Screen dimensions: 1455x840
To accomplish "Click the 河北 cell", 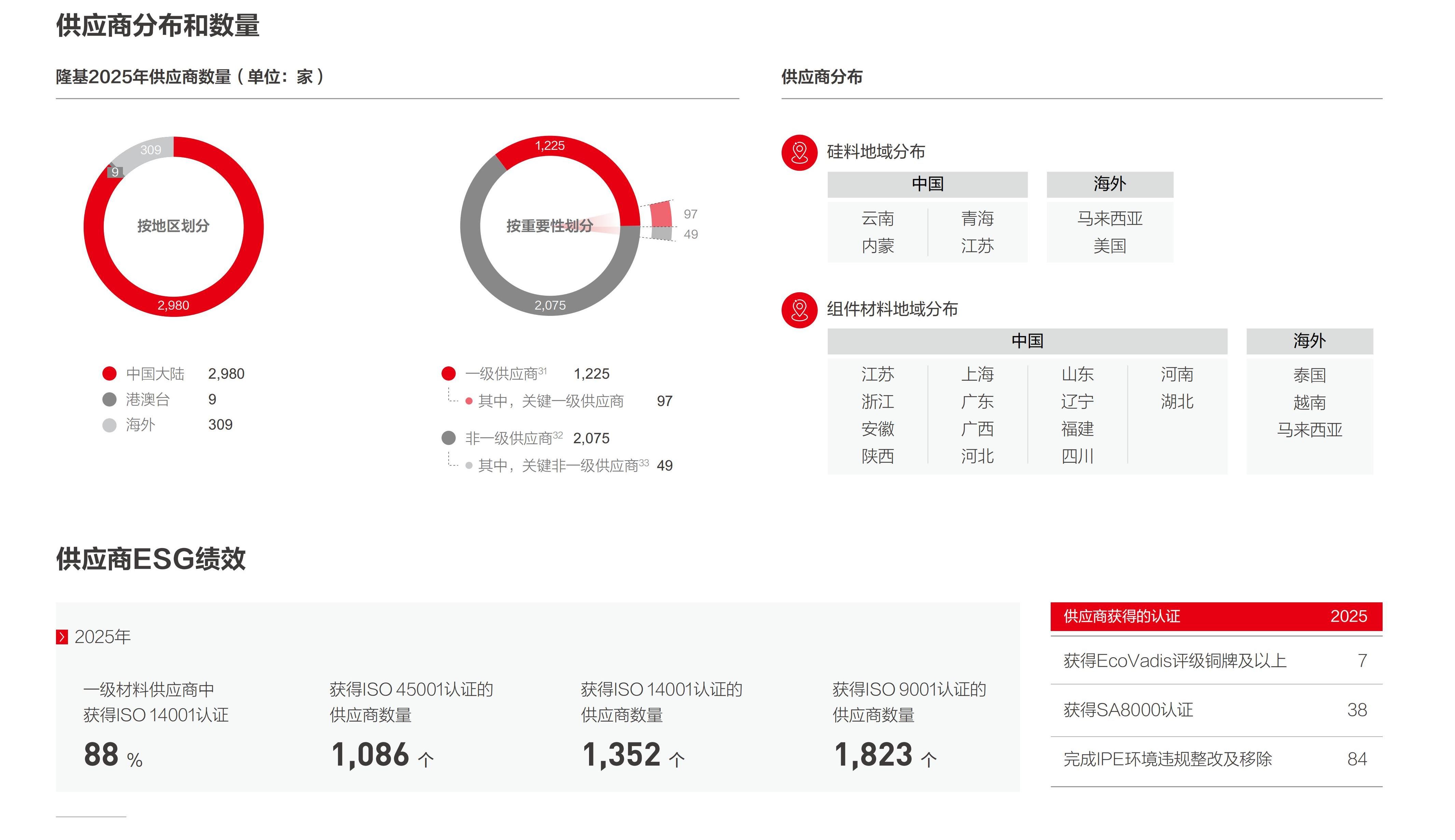I will click(x=977, y=456).
